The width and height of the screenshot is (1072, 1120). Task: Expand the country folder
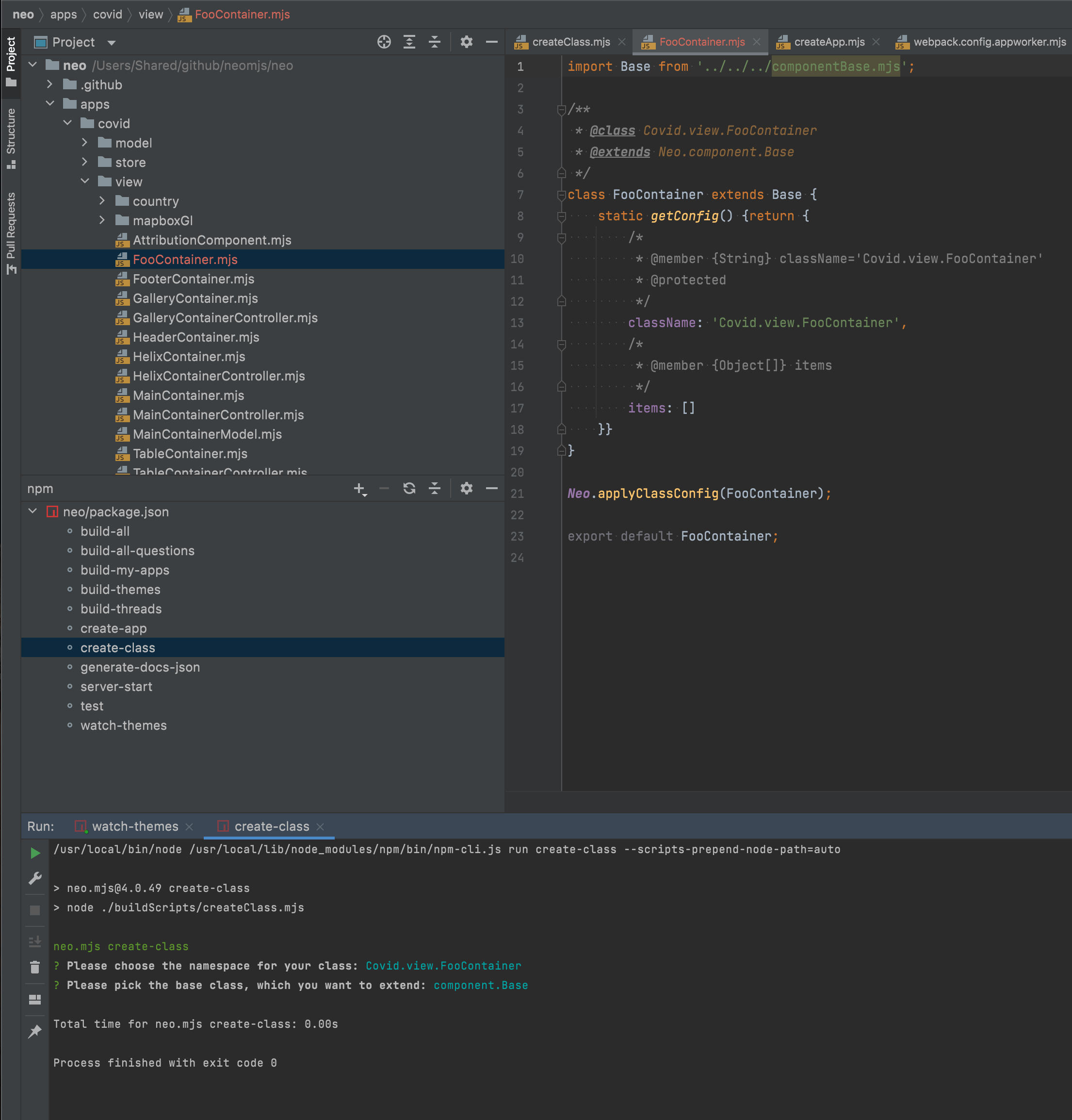(x=103, y=201)
